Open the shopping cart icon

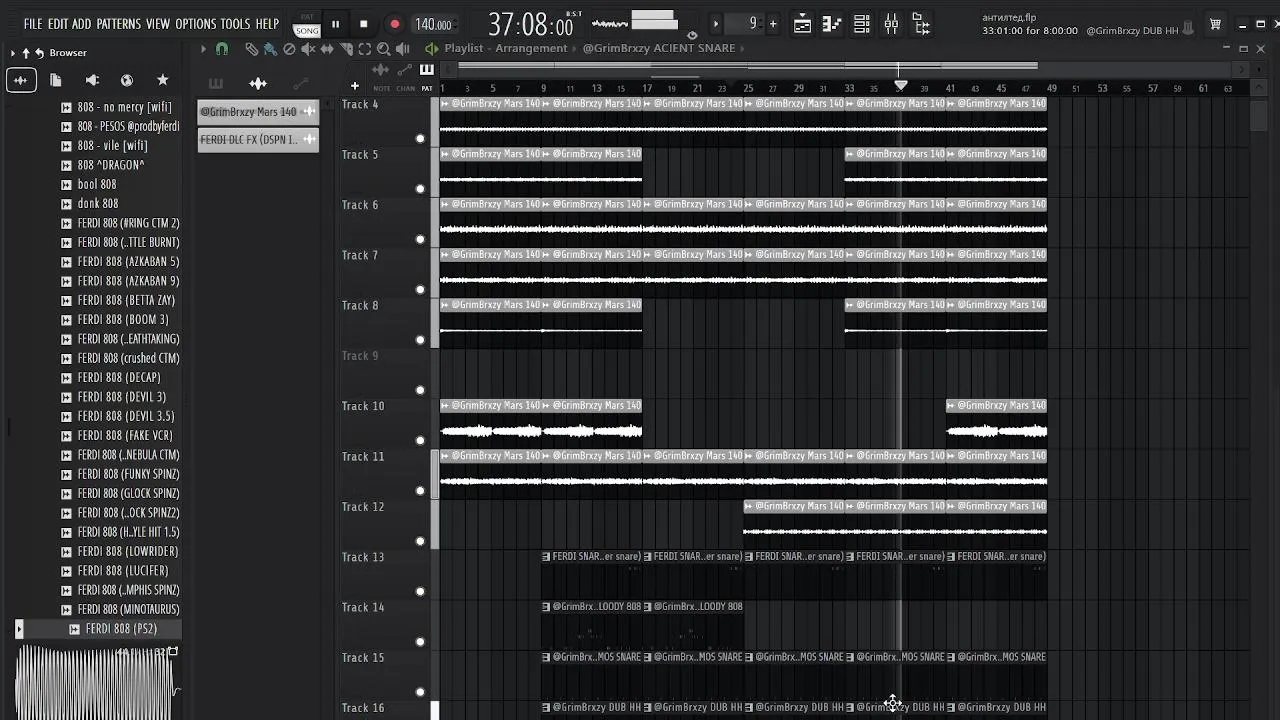click(x=1216, y=24)
